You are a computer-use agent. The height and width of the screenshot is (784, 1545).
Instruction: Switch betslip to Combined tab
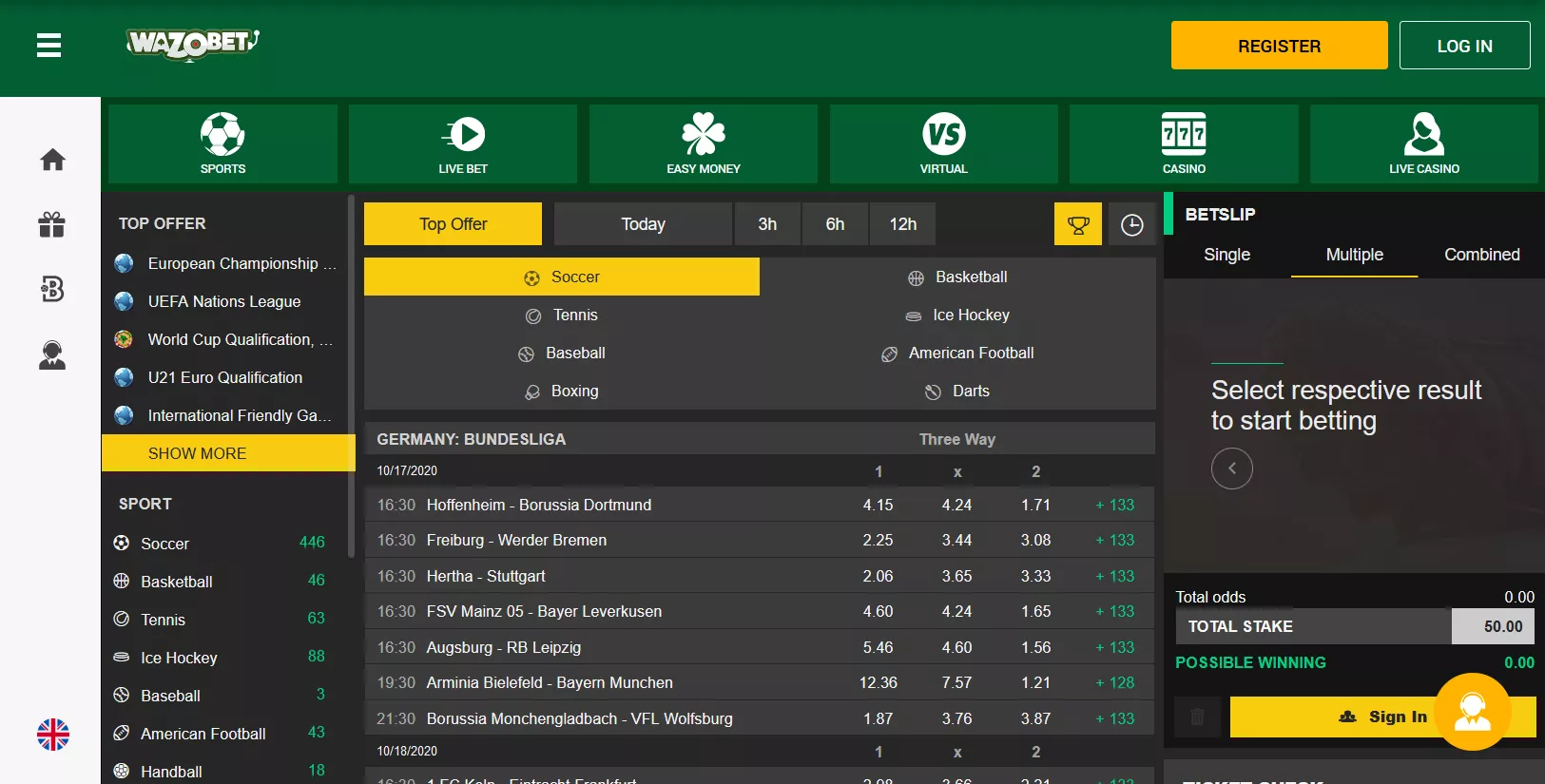1481,255
